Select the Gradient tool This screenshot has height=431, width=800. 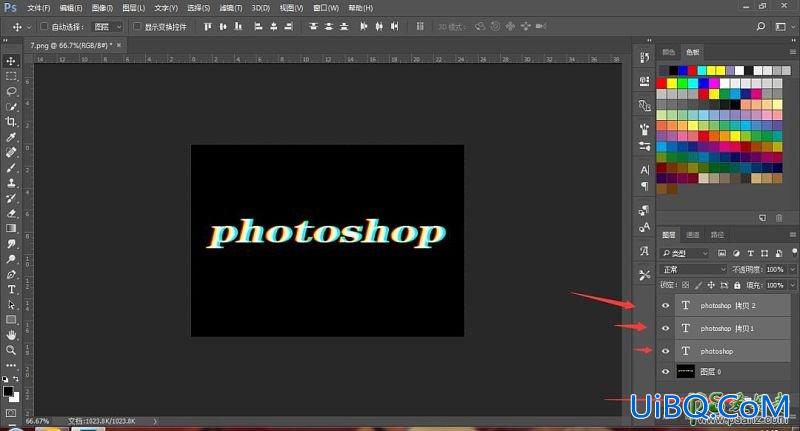[11, 229]
